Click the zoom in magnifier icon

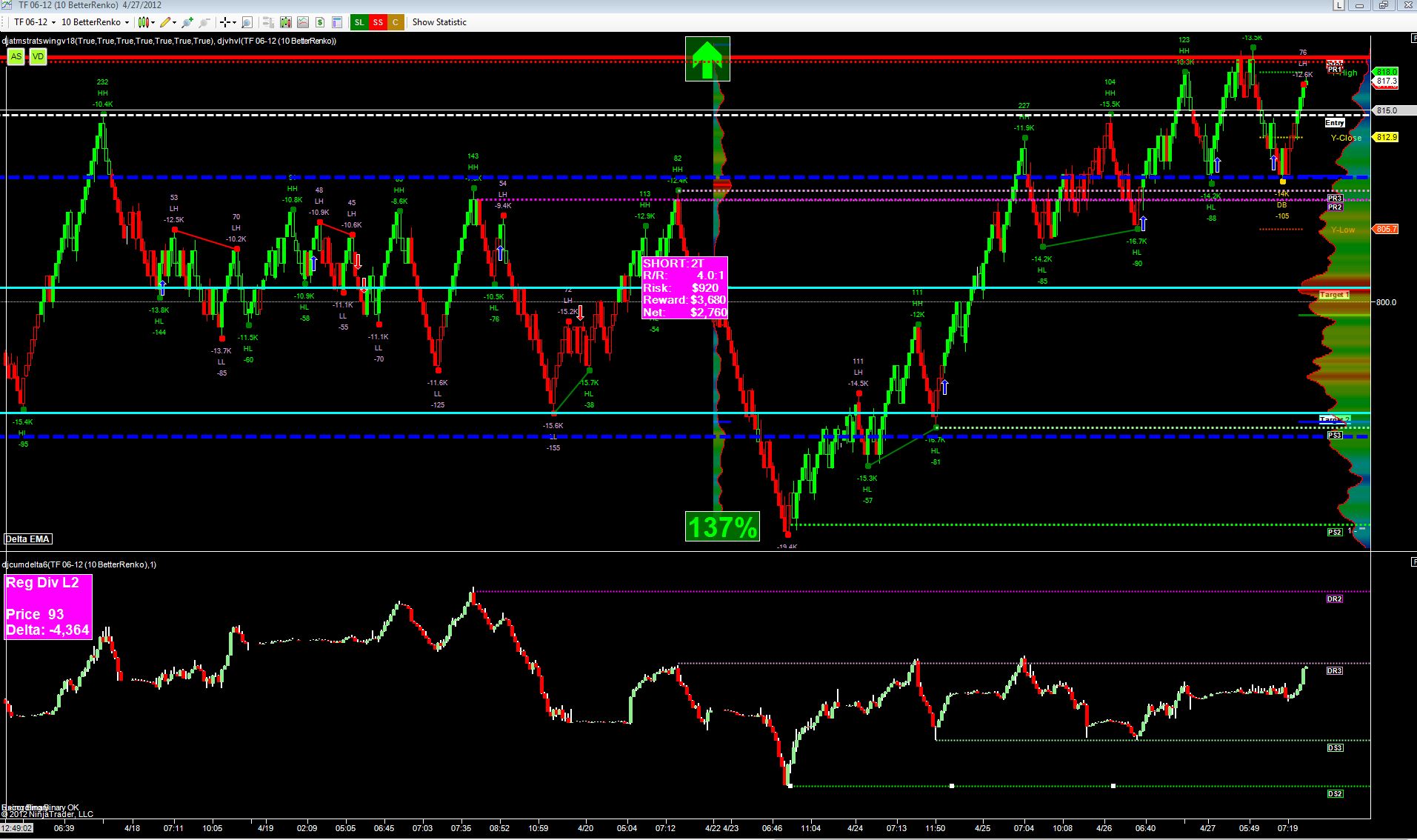click(x=187, y=22)
